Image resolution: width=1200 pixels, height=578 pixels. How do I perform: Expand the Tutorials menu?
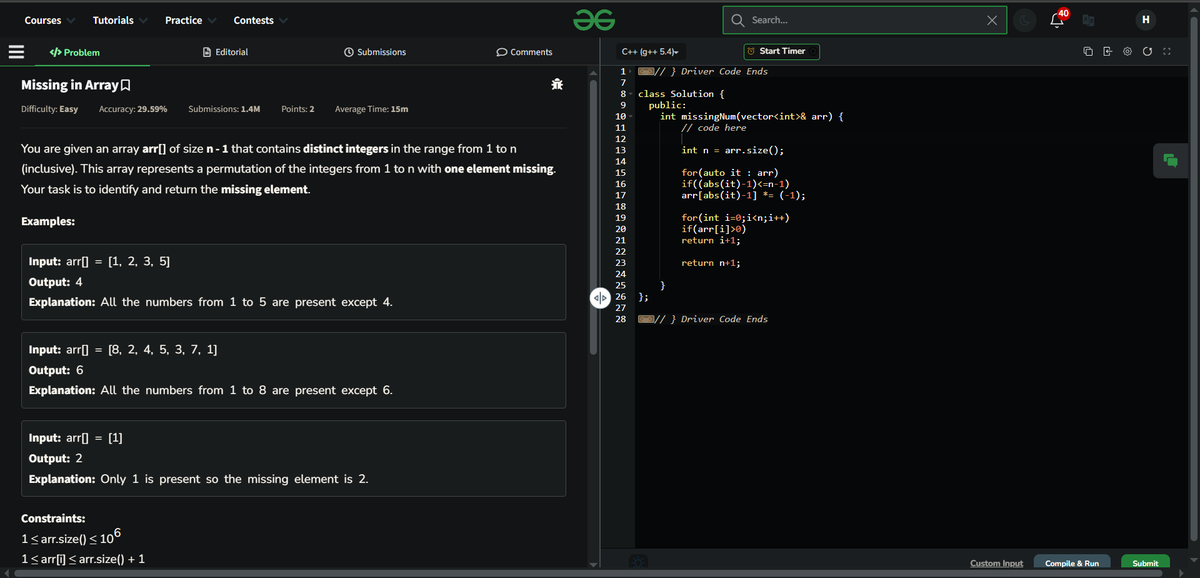[120, 20]
